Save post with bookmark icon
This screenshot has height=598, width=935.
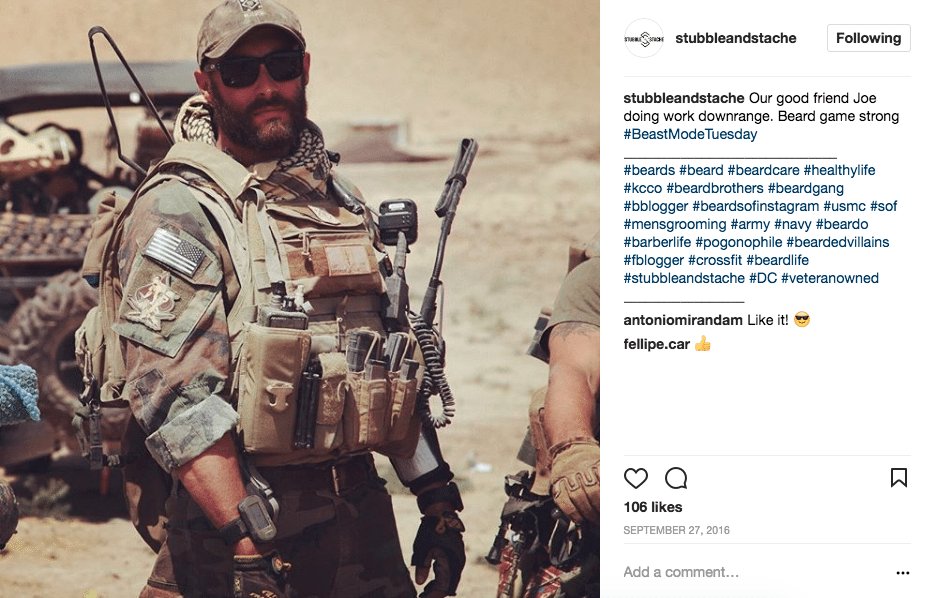click(x=899, y=478)
